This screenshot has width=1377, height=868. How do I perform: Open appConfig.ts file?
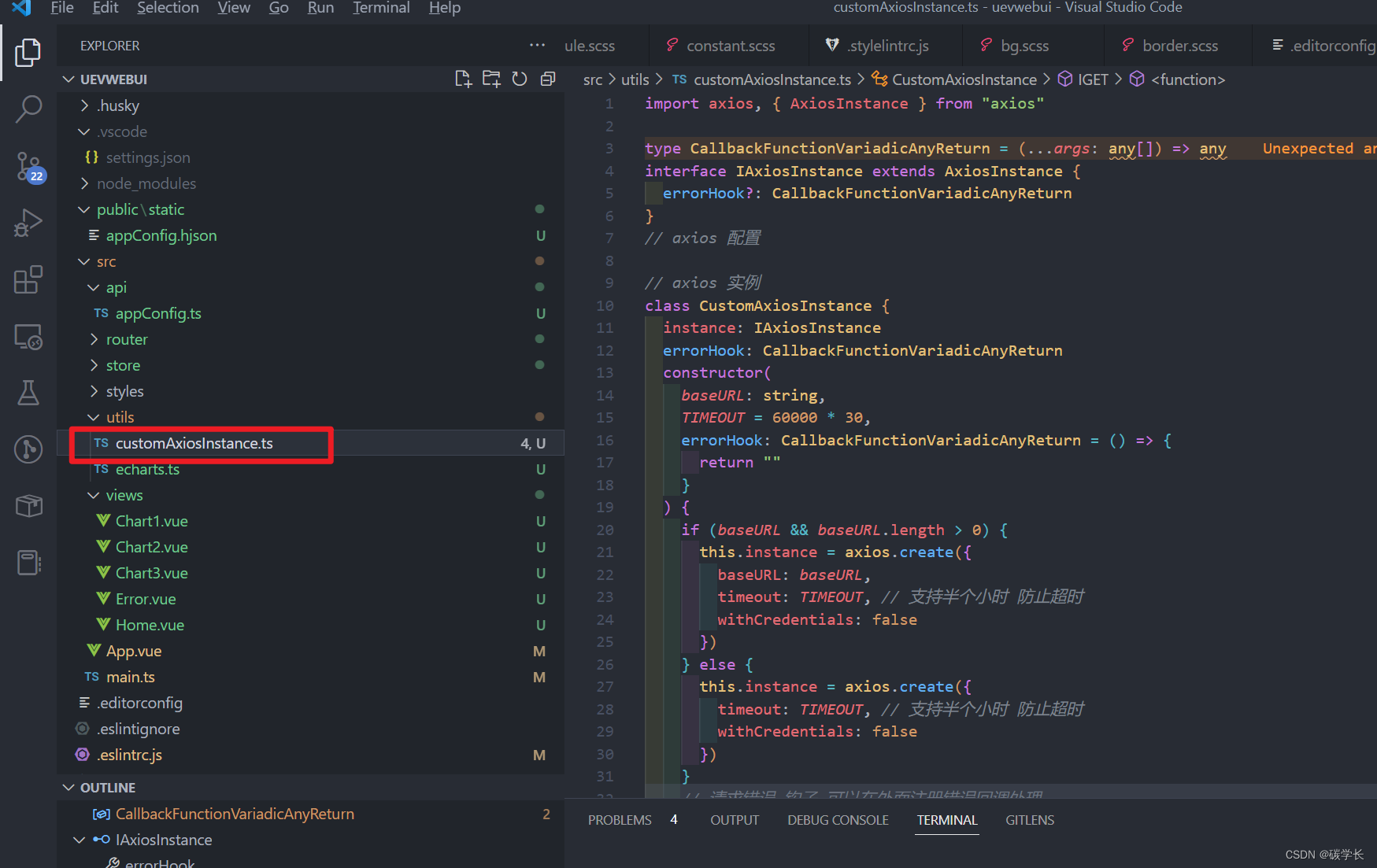tap(310, 313)
